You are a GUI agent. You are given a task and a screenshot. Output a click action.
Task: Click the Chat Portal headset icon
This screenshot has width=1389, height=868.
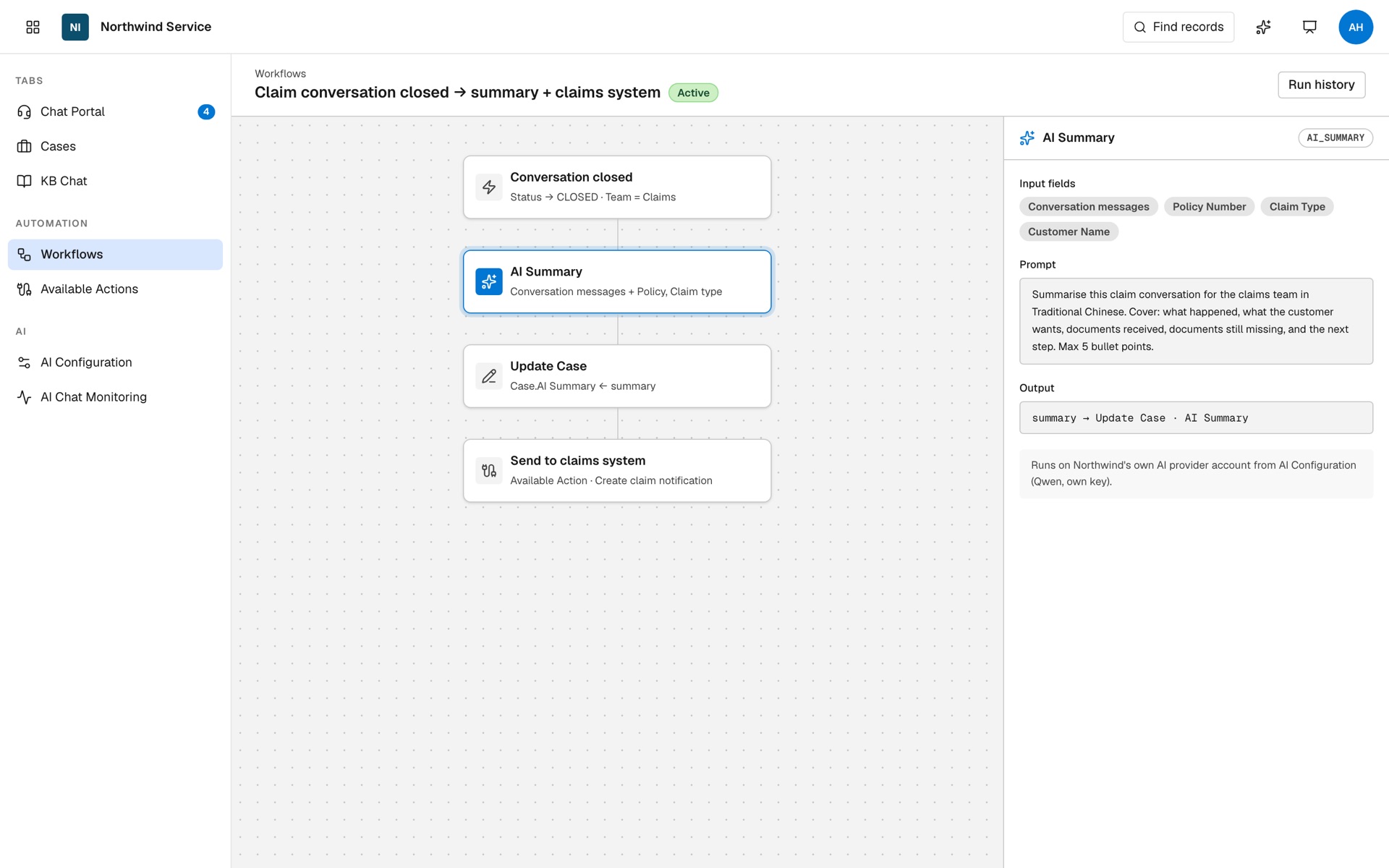pyautogui.click(x=24, y=111)
